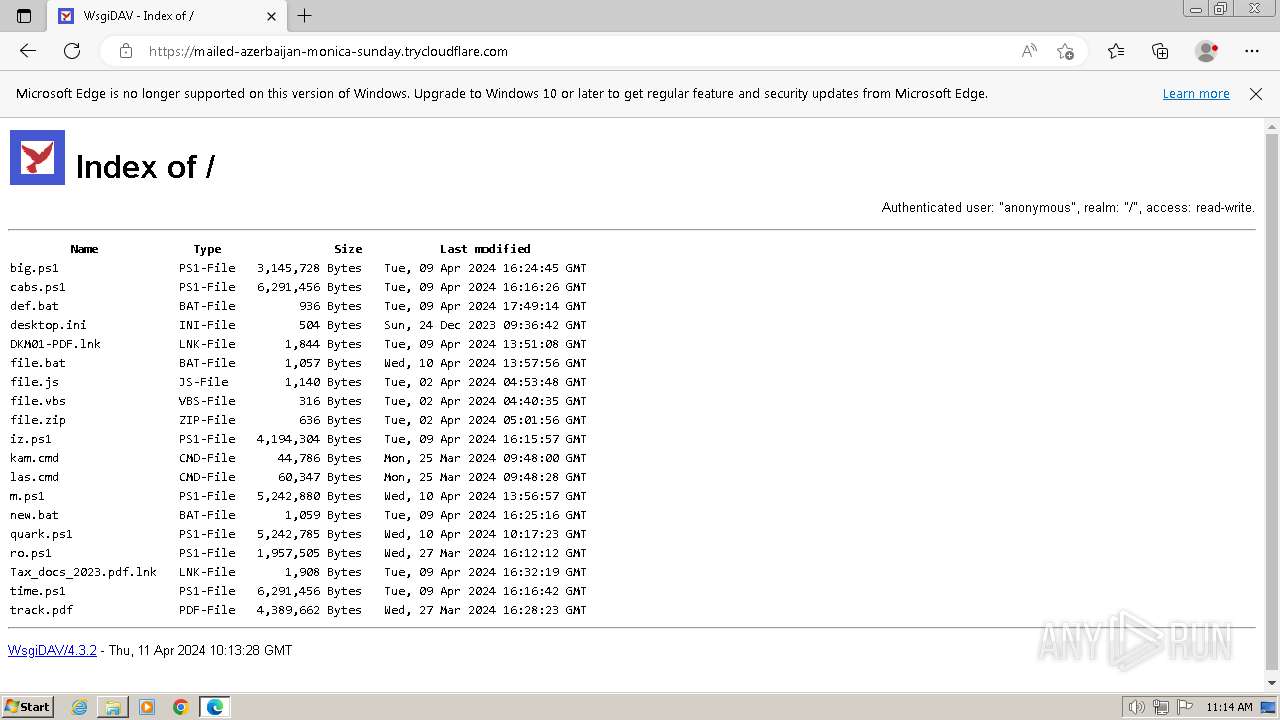Select the WsgiDAV - Index of / tab
Image resolution: width=1280 pixels, height=720 pixels.
coord(167,16)
